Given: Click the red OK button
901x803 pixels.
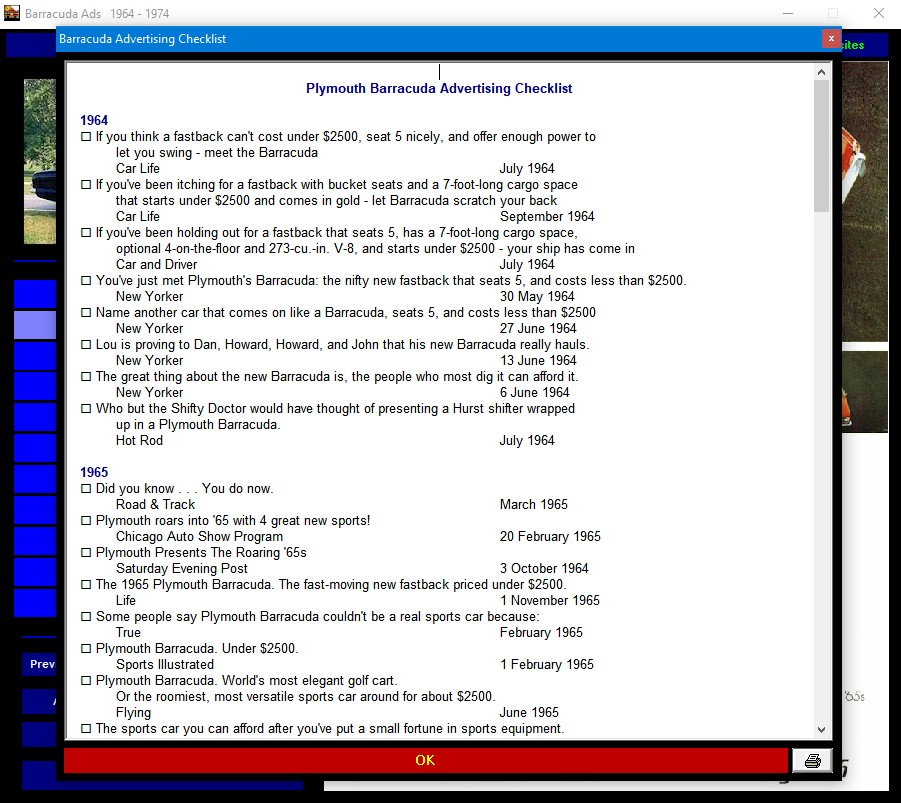Looking at the screenshot, I should point(425,760).
